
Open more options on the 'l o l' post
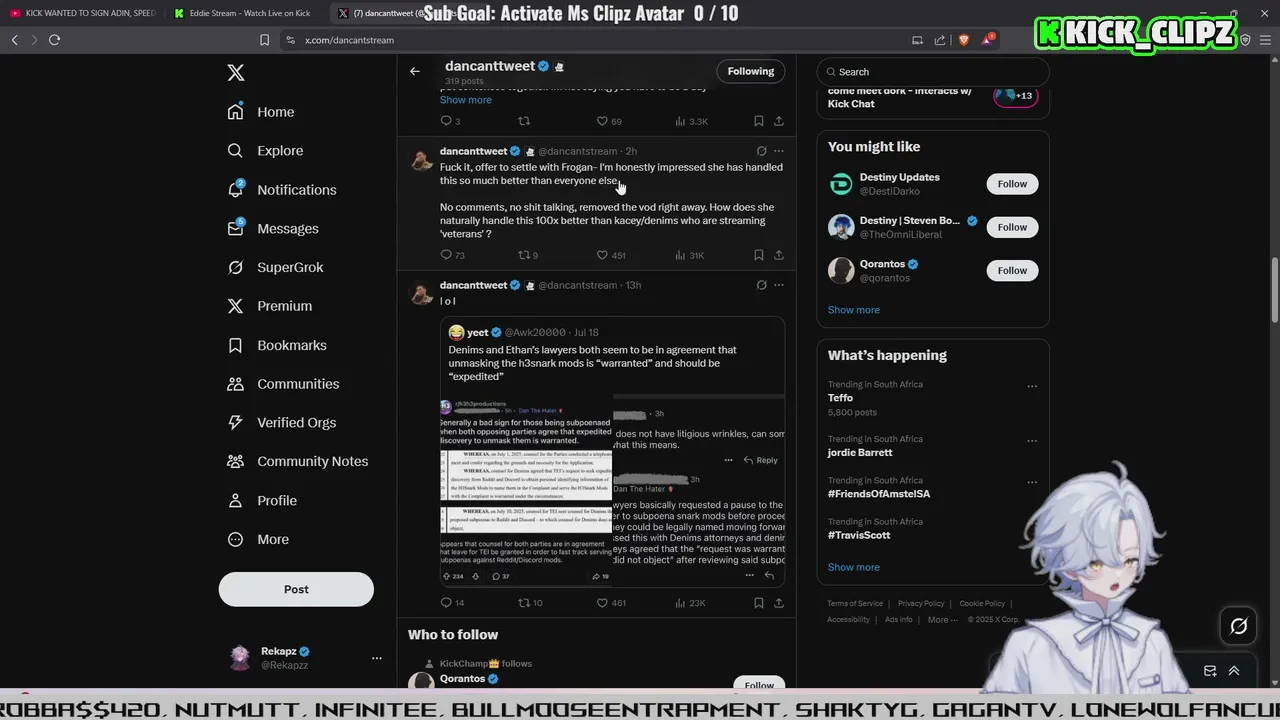point(779,285)
